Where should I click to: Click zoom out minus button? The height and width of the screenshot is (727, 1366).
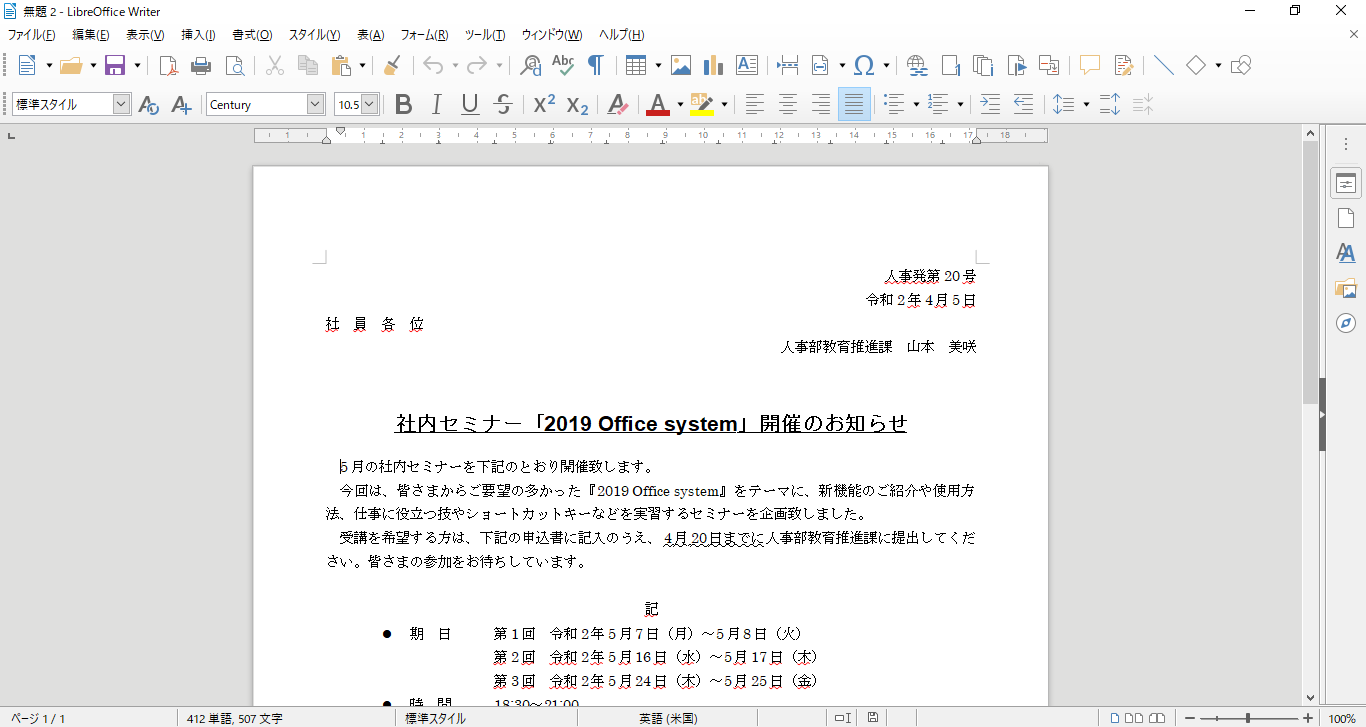tap(1189, 718)
